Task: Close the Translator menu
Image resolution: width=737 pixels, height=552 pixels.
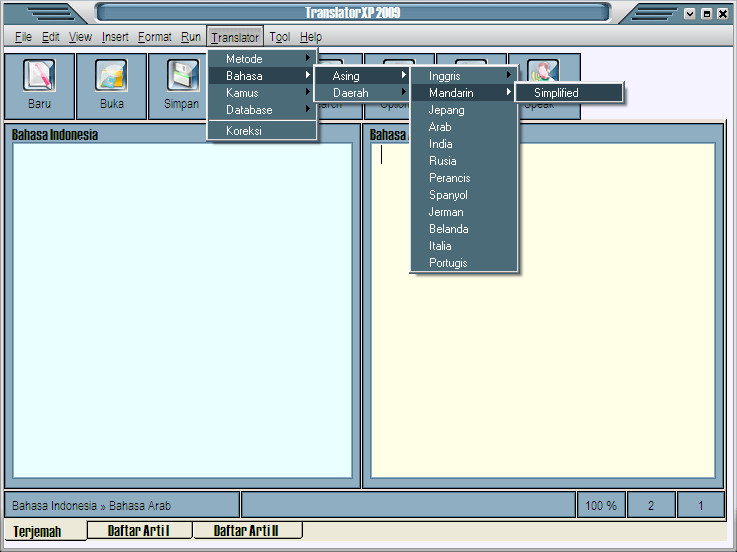Action: pos(235,37)
